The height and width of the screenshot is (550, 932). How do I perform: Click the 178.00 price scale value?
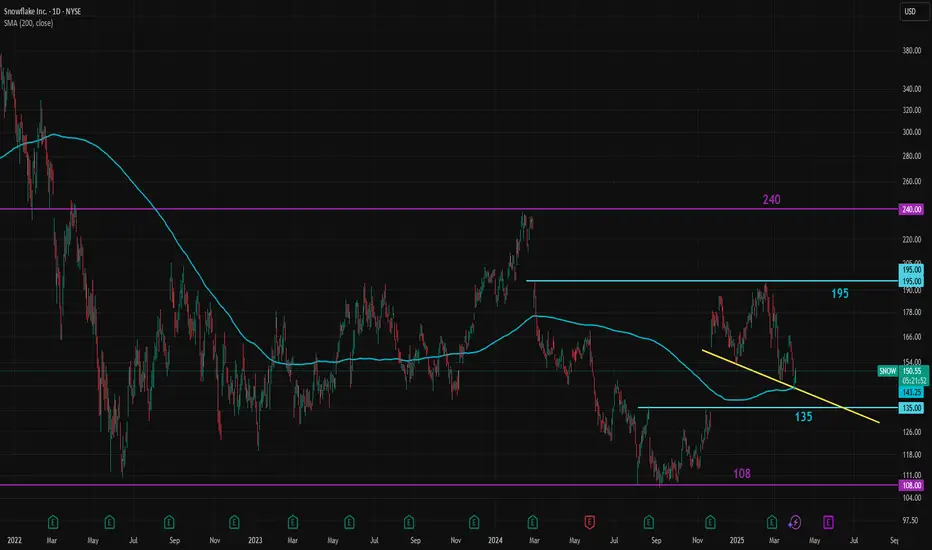(912, 313)
